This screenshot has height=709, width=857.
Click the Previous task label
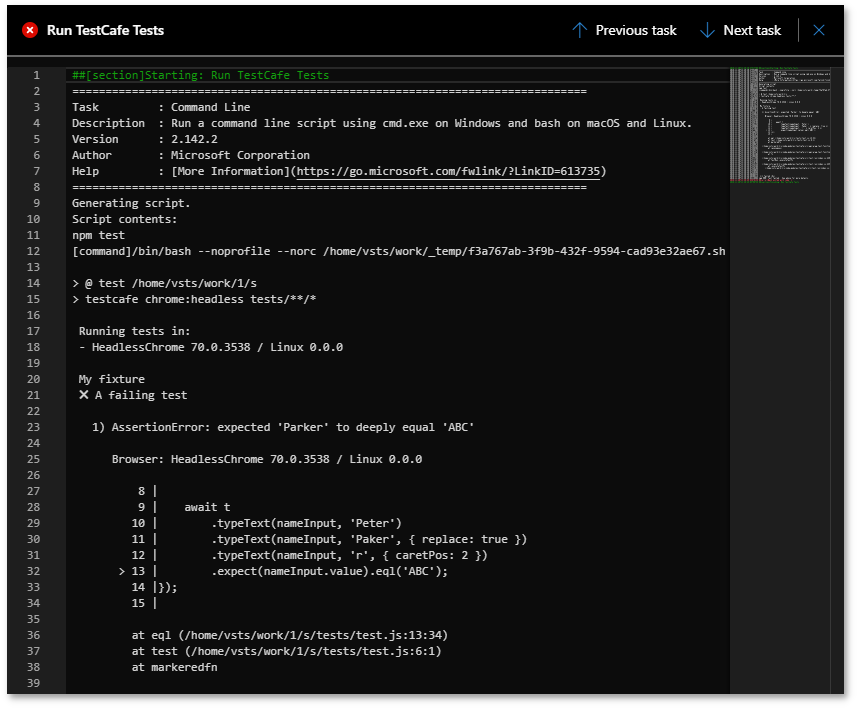coord(636,30)
